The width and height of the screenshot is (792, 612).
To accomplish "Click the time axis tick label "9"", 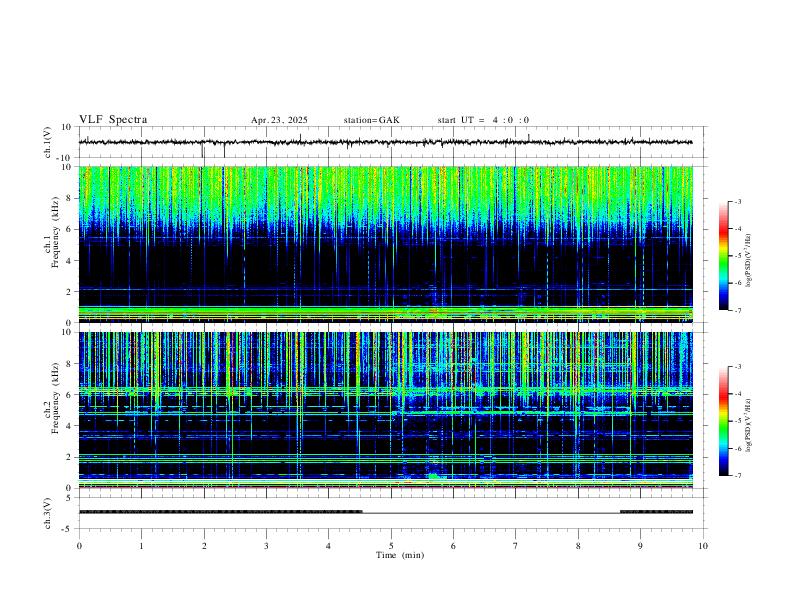I will coord(640,546).
